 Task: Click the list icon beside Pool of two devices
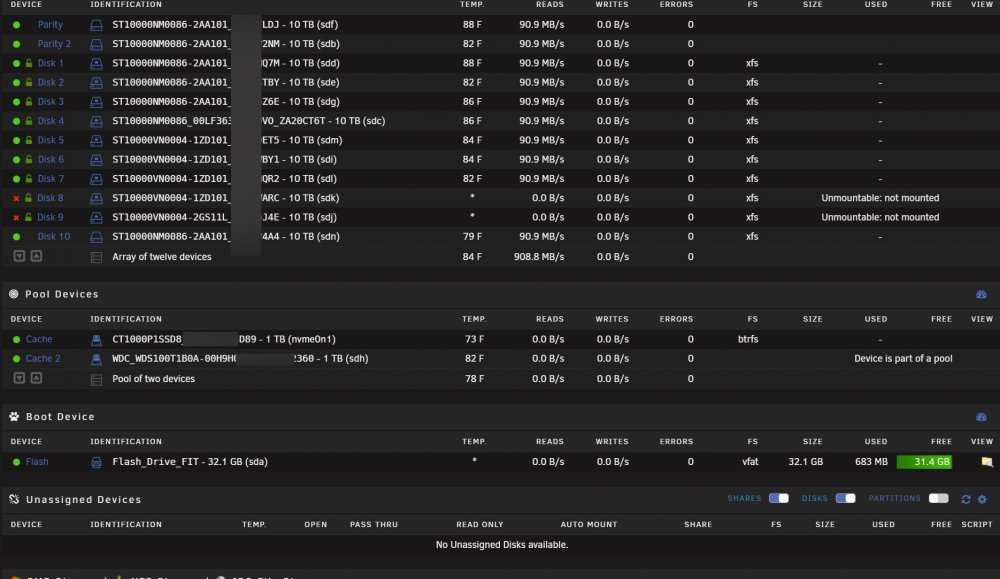coord(96,379)
